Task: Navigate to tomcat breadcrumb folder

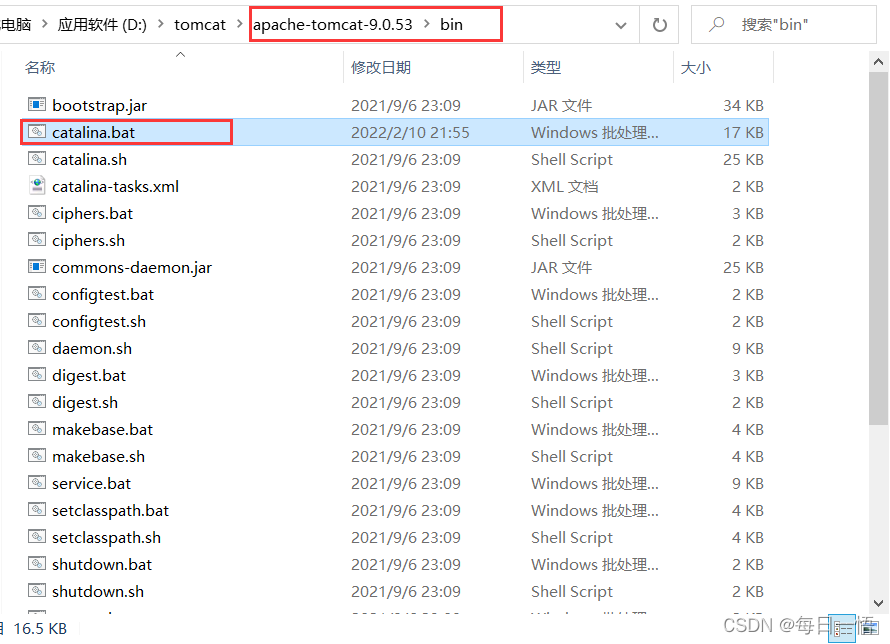Action: click(x=200, y=24)
